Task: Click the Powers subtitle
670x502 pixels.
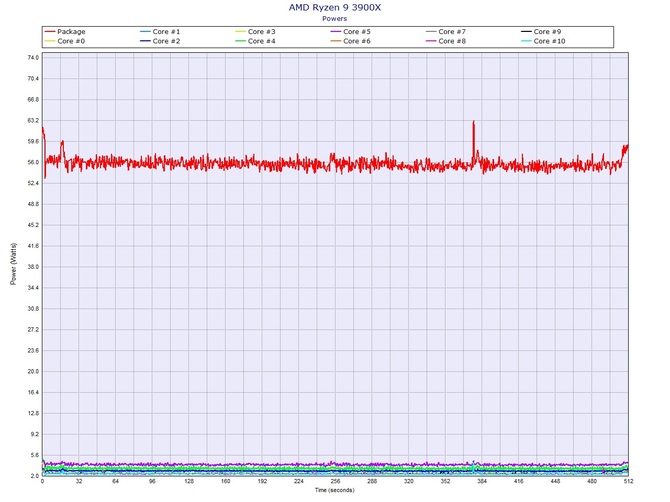Action: [x=335, y=18]
